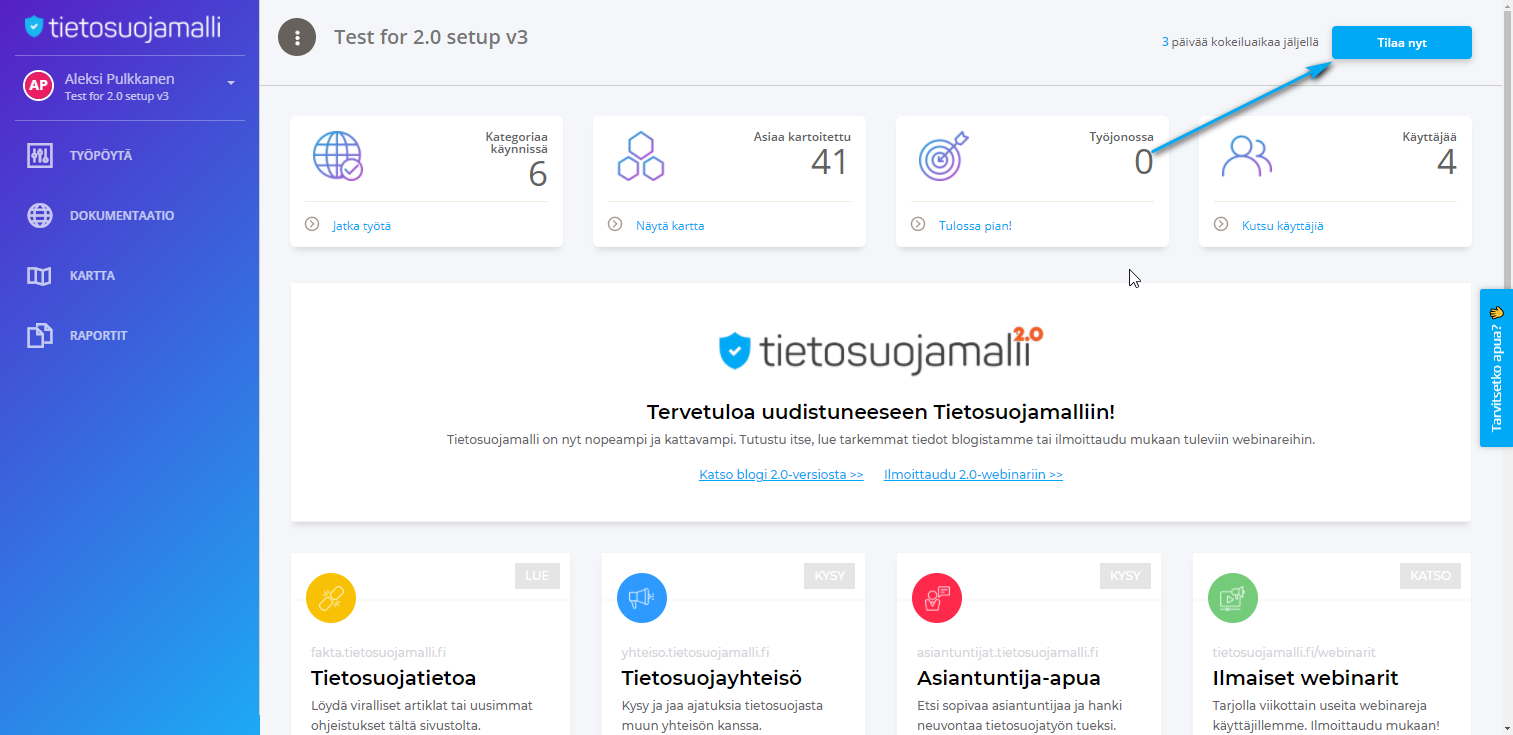
Task: Click the green webinar icon for Ilmaiset webinarit
Action: [x=1233, y=598]
